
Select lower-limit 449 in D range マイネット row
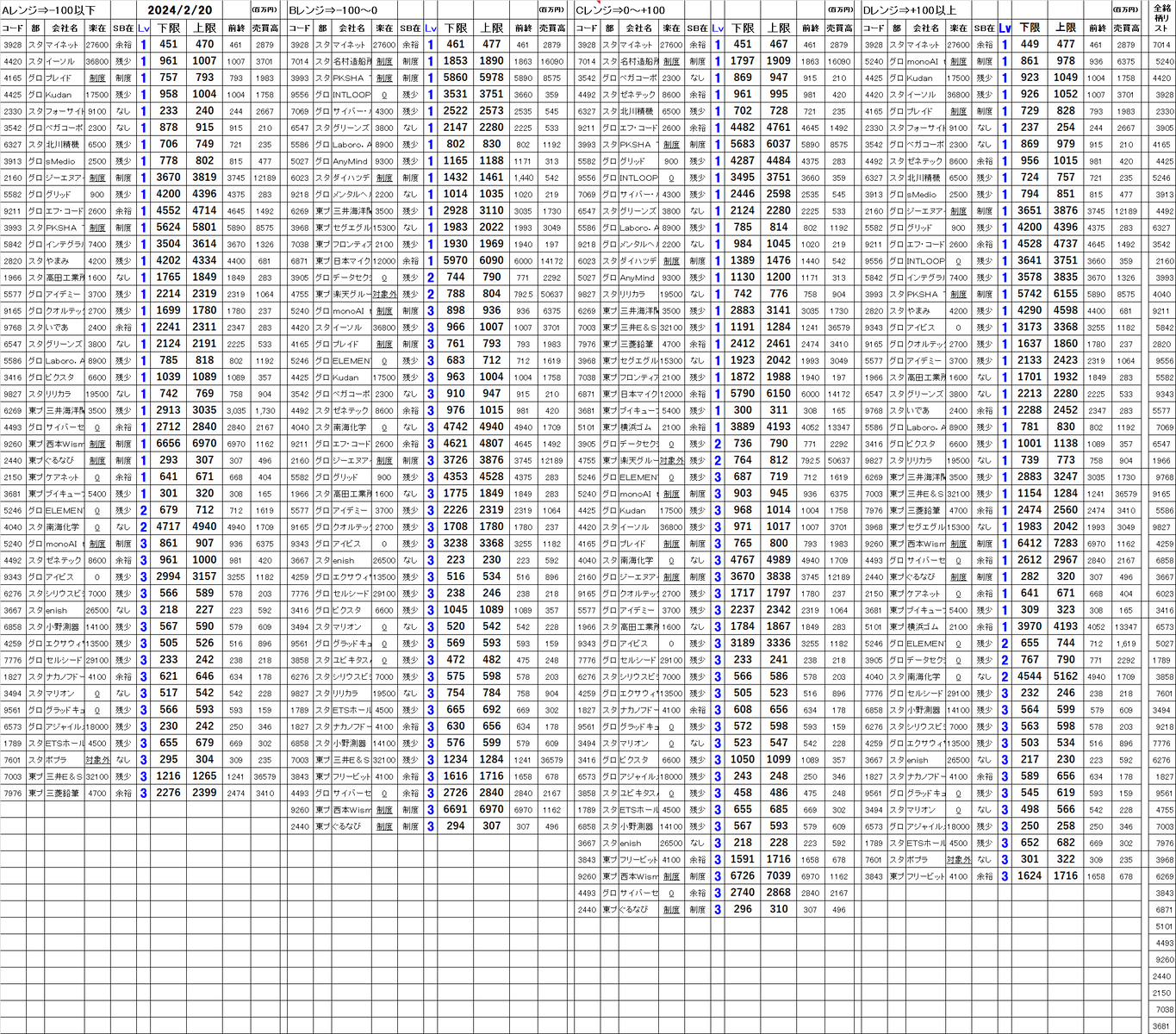[x=1030, y=45]
